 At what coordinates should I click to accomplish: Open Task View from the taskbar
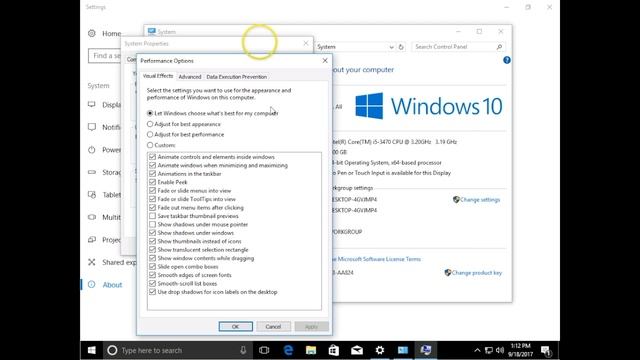pos(264,350)
